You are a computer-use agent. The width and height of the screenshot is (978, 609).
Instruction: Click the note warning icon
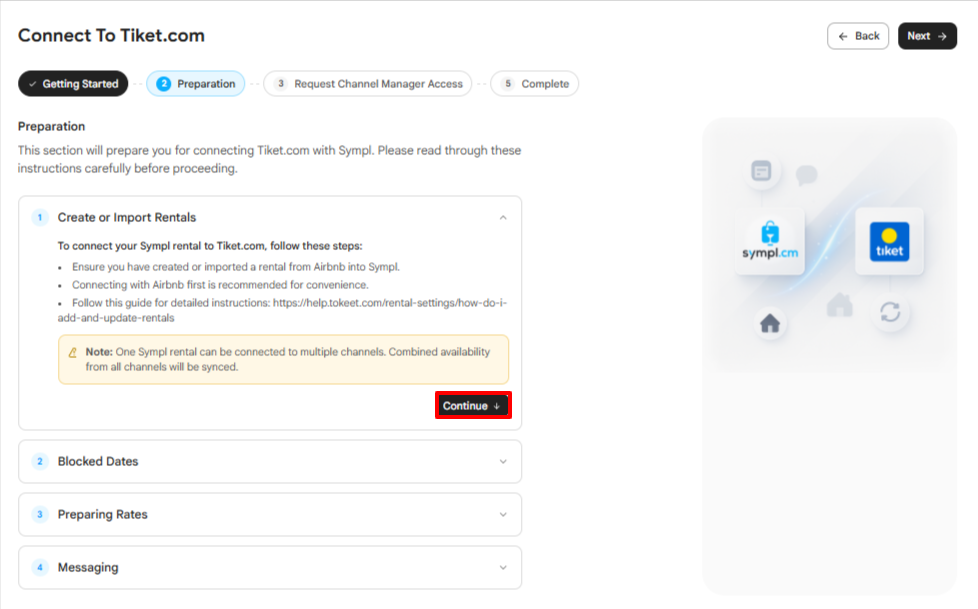72,353
